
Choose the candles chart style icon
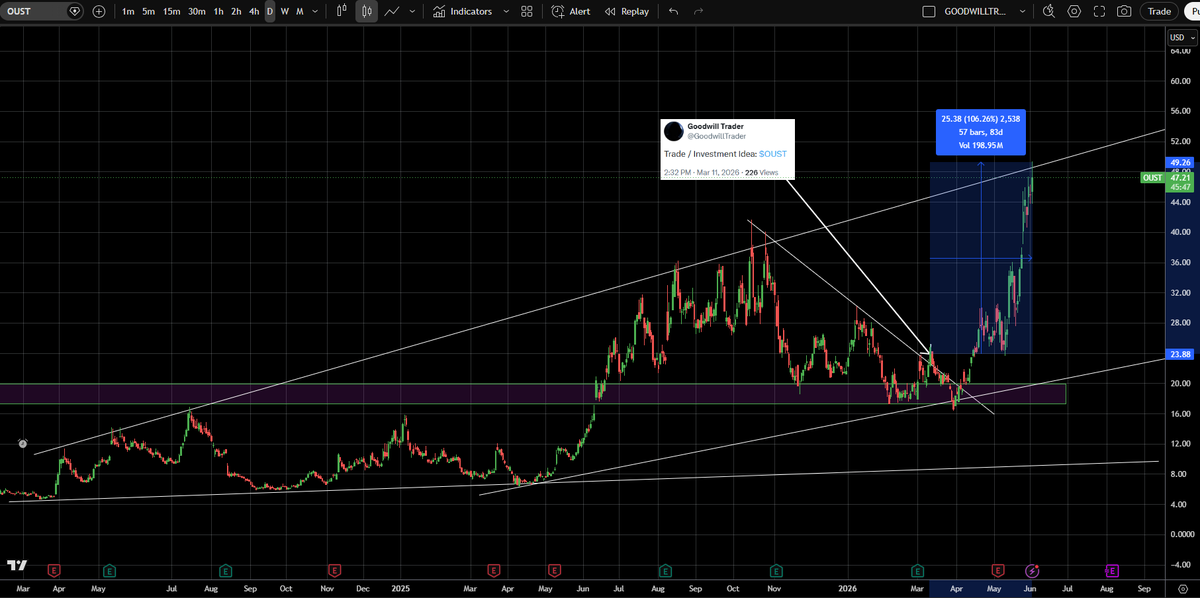pyautogui.click(x=367, y=12)
